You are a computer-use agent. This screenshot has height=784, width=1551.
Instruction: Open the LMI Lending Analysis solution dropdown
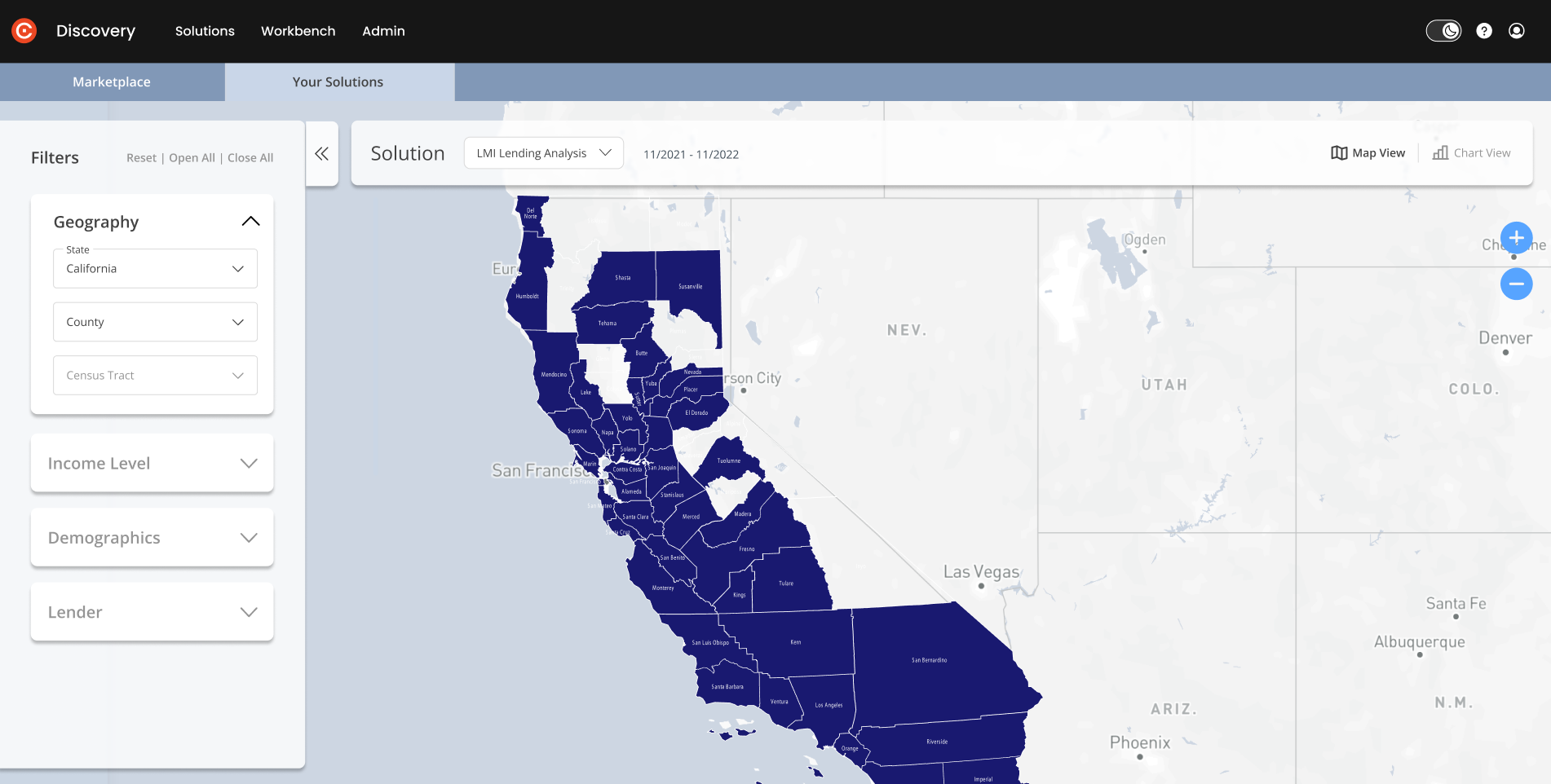(x=544, y=153)
